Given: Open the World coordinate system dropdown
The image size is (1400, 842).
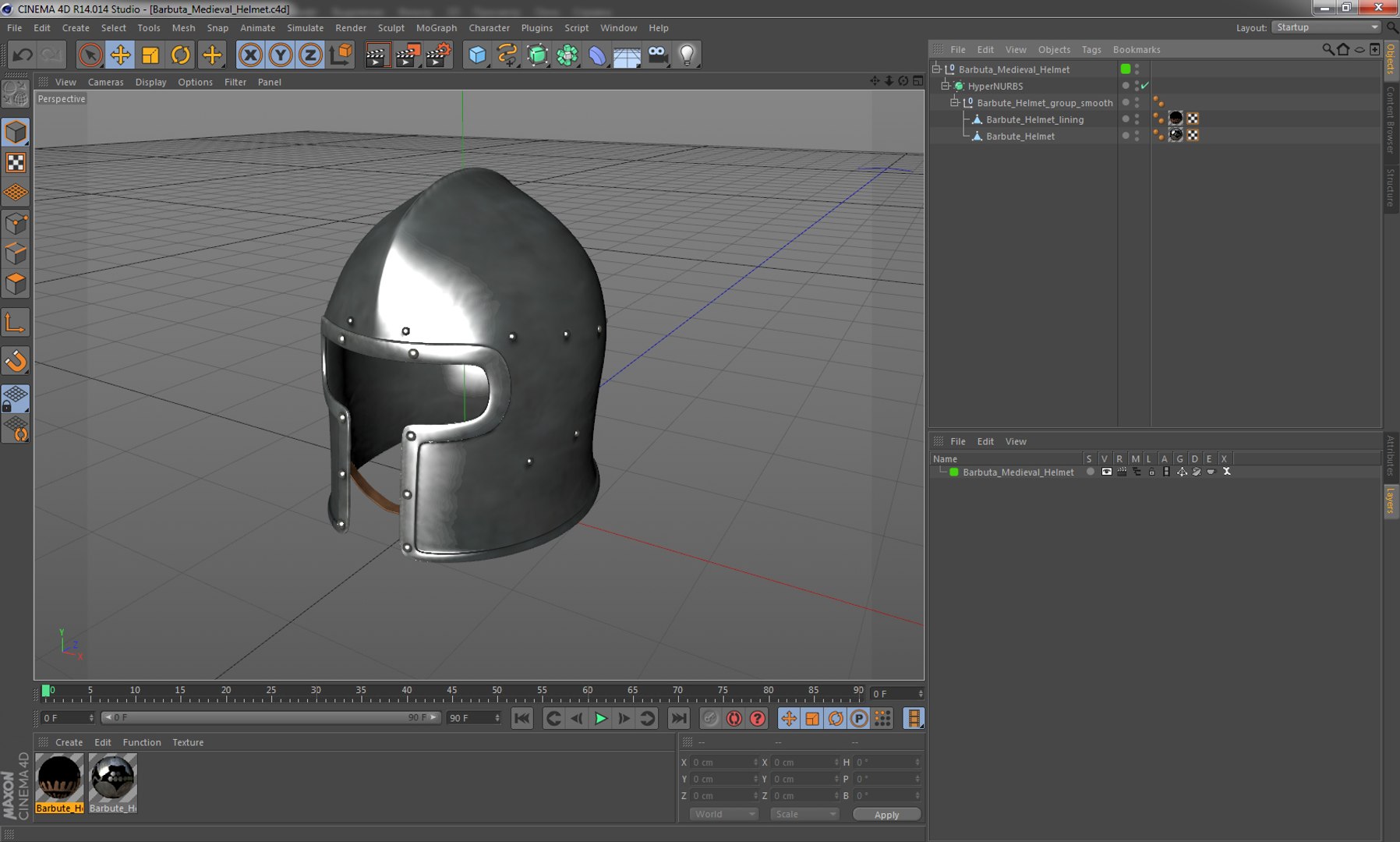Looking at the screenshot, I should pos(723,814).
